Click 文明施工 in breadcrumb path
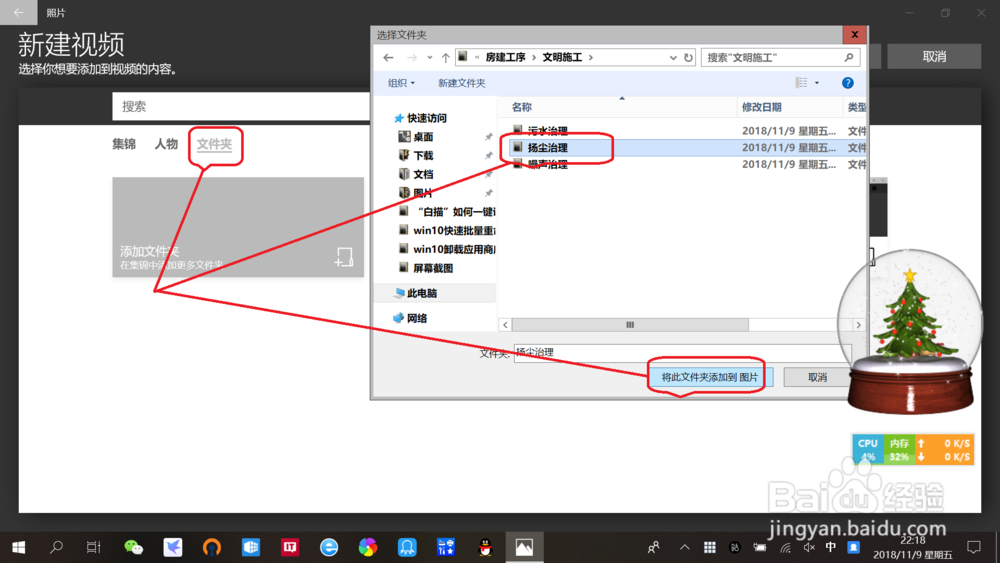Viewport: 1000px width, 563px height. tap(562, 57)
